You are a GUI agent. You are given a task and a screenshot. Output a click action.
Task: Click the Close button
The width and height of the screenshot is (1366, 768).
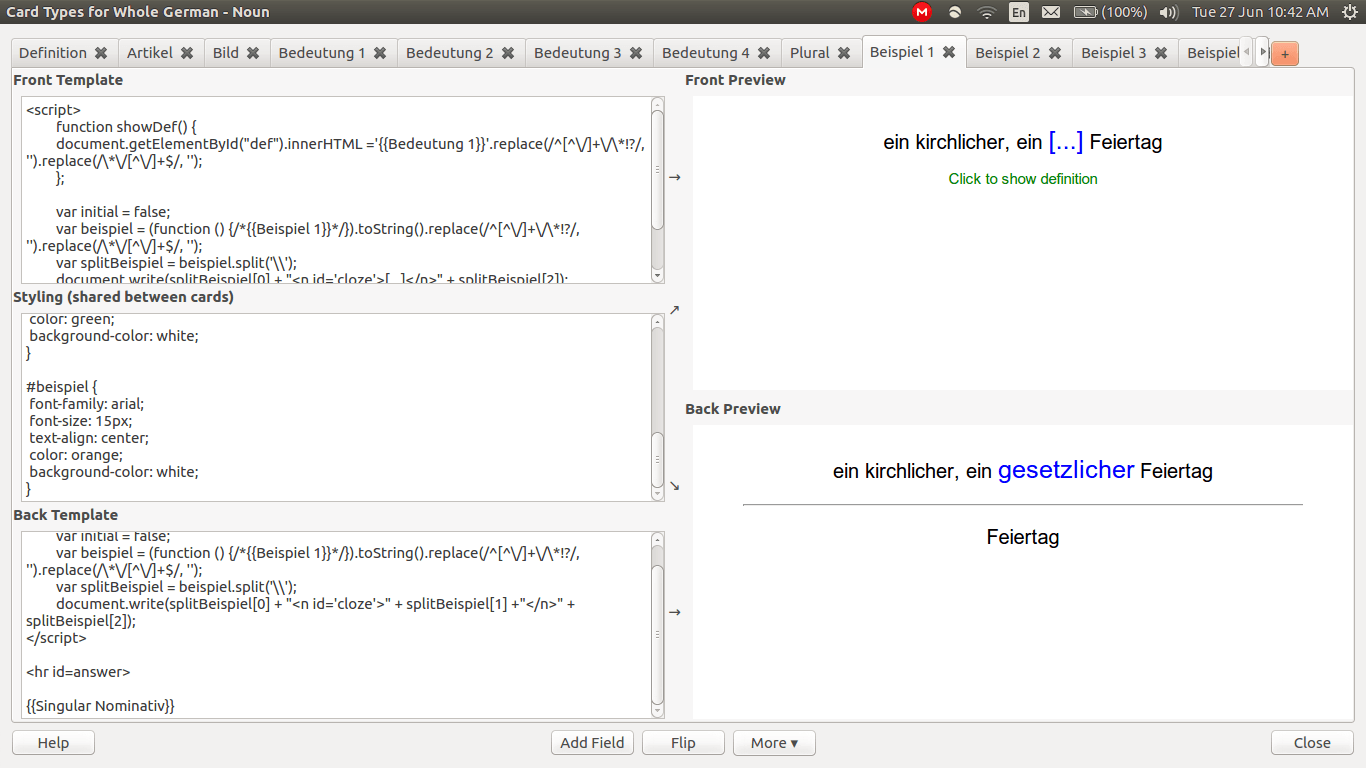[x=1312, y=743]
